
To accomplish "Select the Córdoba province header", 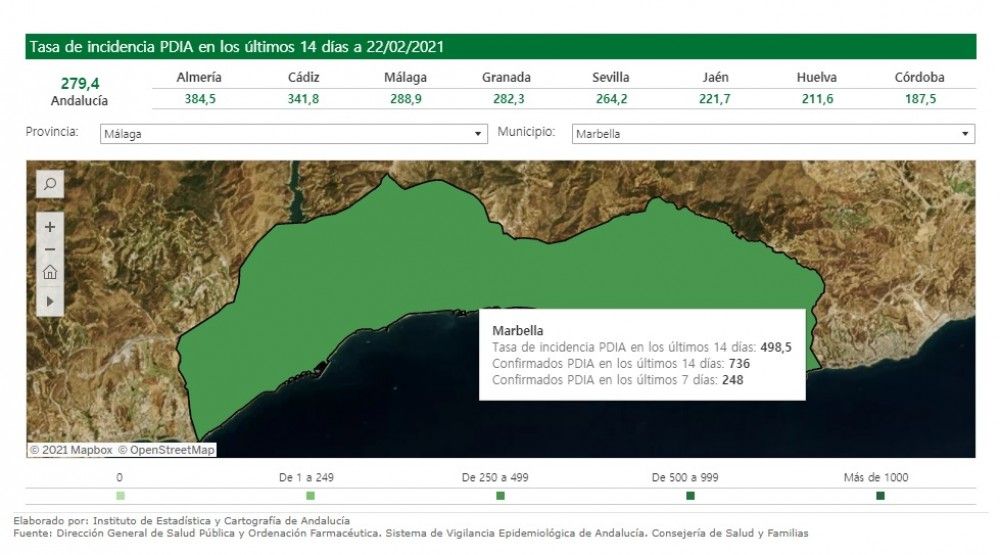I will tap(919, 77).
